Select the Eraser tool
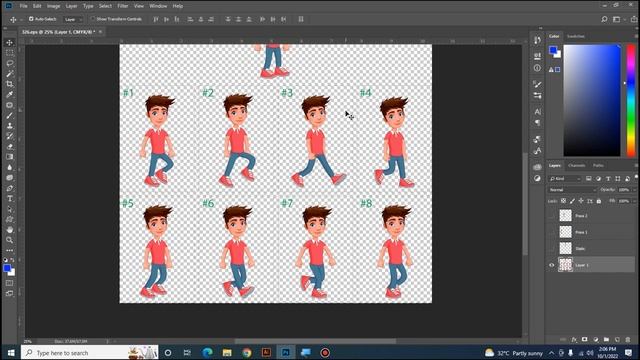Screen dimensions: 640x360 [x=9, y=147]
